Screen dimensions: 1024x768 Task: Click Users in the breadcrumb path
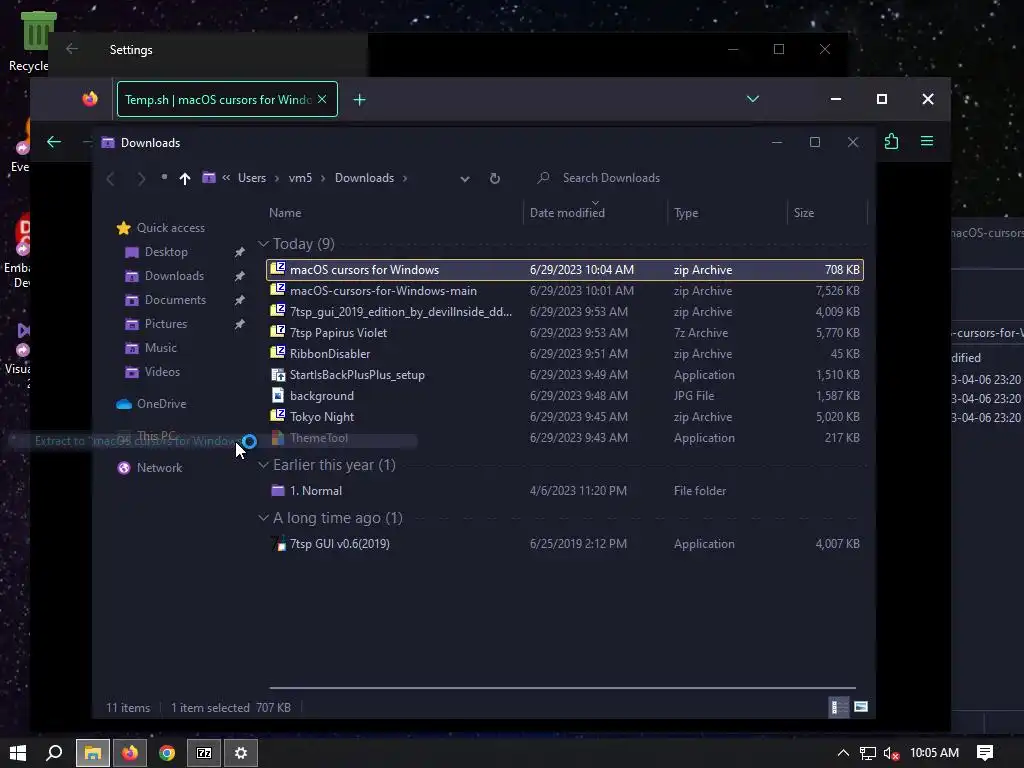coord(251,178)
